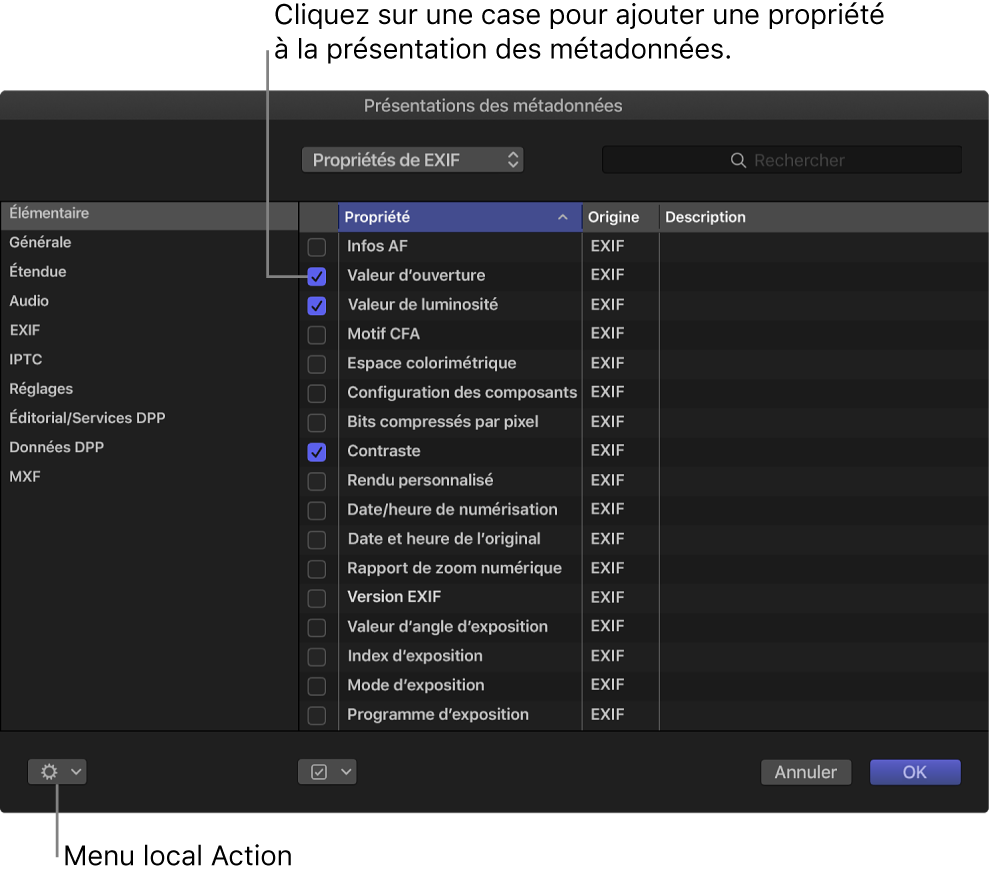This screenshot has height=878, width=990.
Task: Open the Action pop-up menu (gear icon)
Action: click(x=56, y=771)
